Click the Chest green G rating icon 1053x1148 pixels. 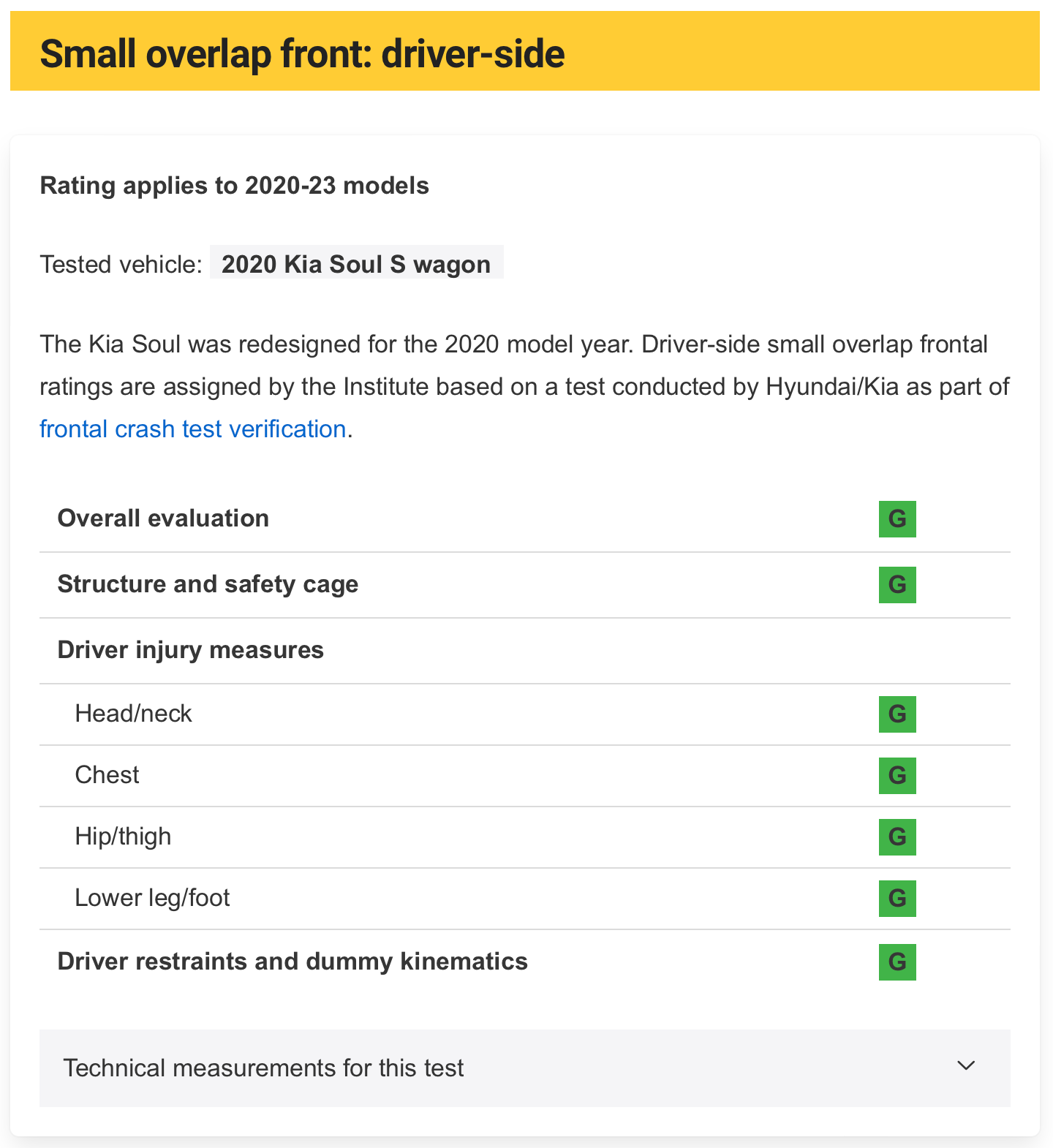[x=897, y=775]
